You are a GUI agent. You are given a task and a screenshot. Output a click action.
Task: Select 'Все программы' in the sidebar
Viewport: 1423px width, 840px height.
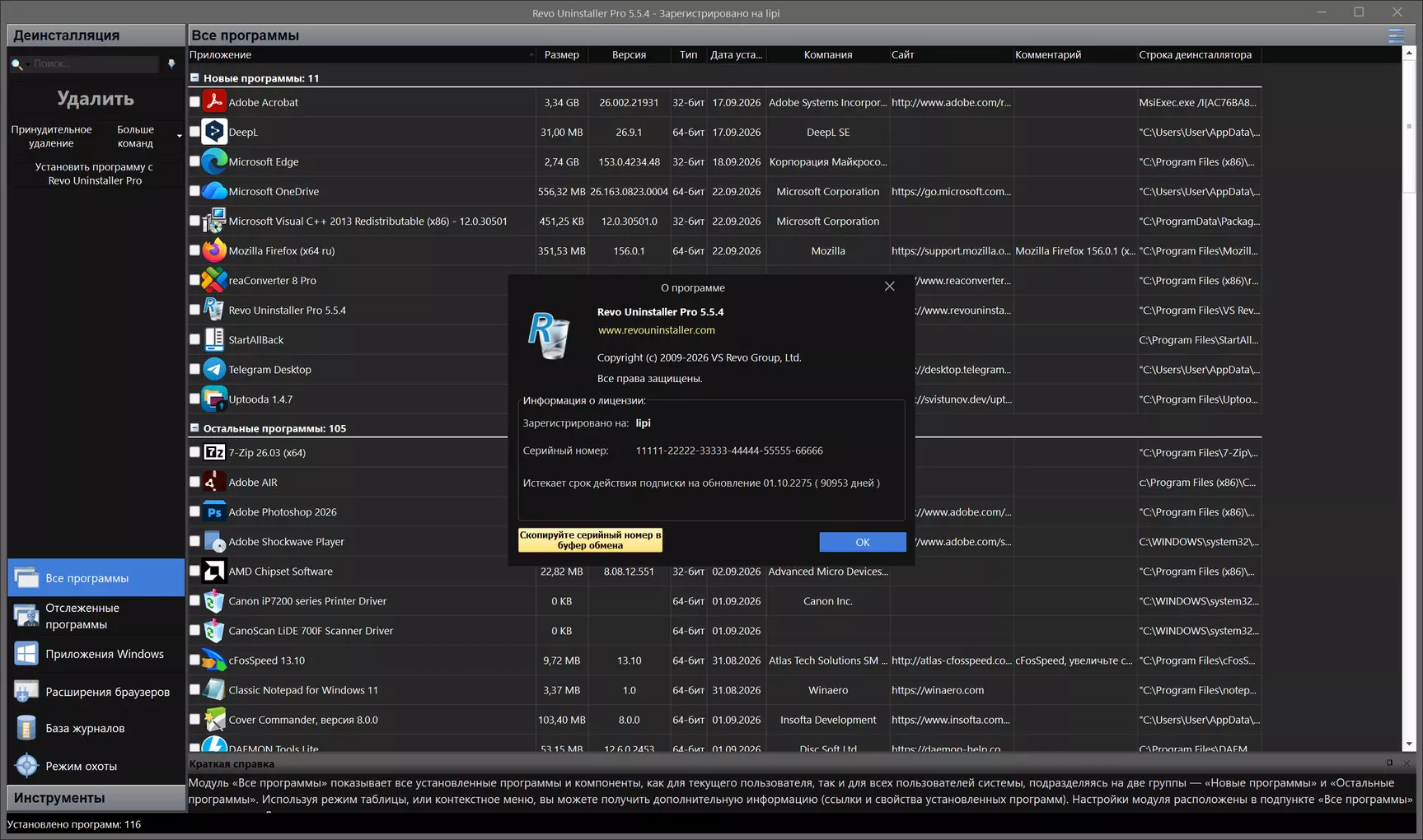pos(96,578)
